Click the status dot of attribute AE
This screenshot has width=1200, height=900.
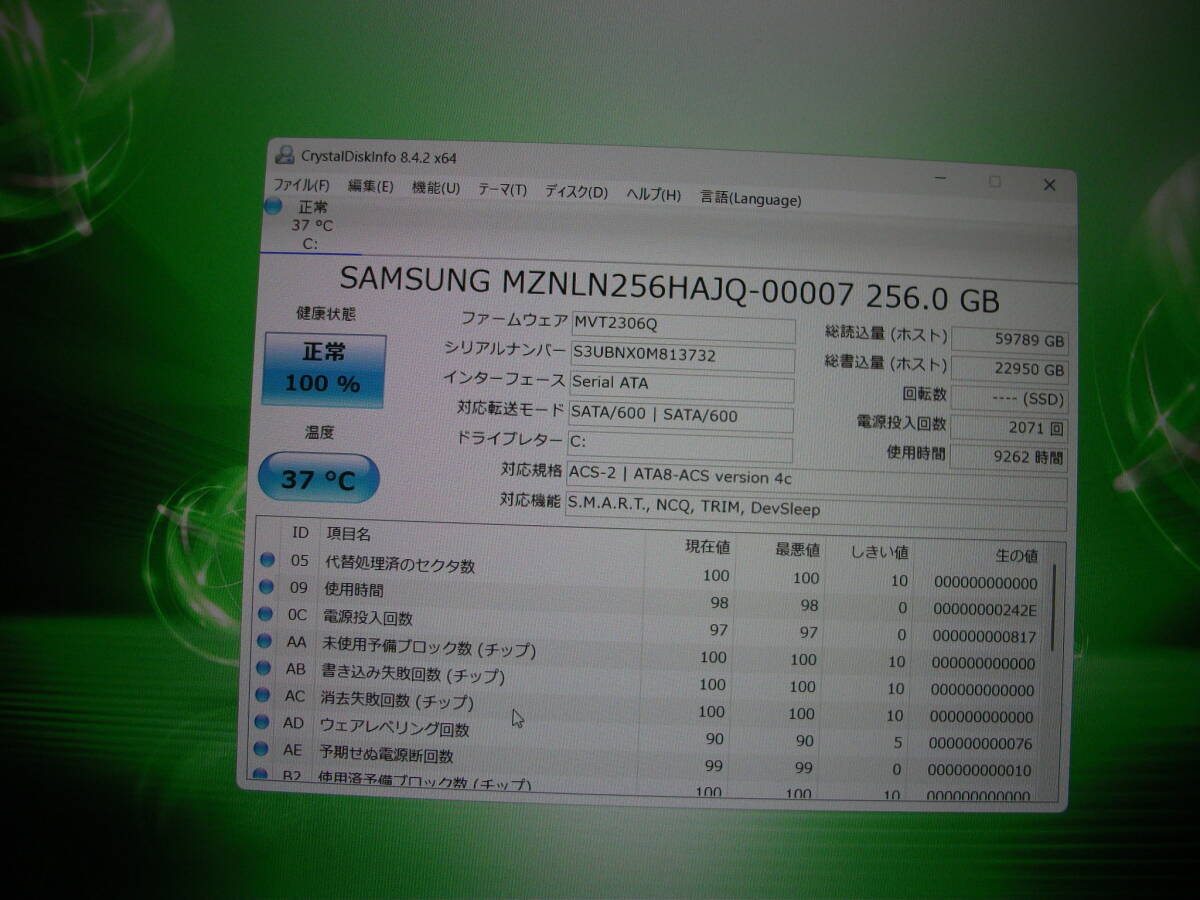tap(260, 747)
